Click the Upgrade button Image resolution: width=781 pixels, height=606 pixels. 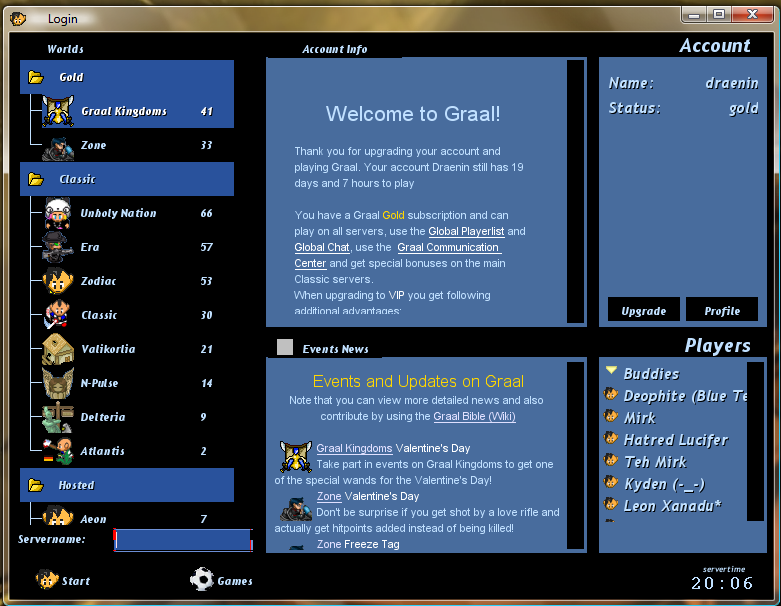(644, 311)
